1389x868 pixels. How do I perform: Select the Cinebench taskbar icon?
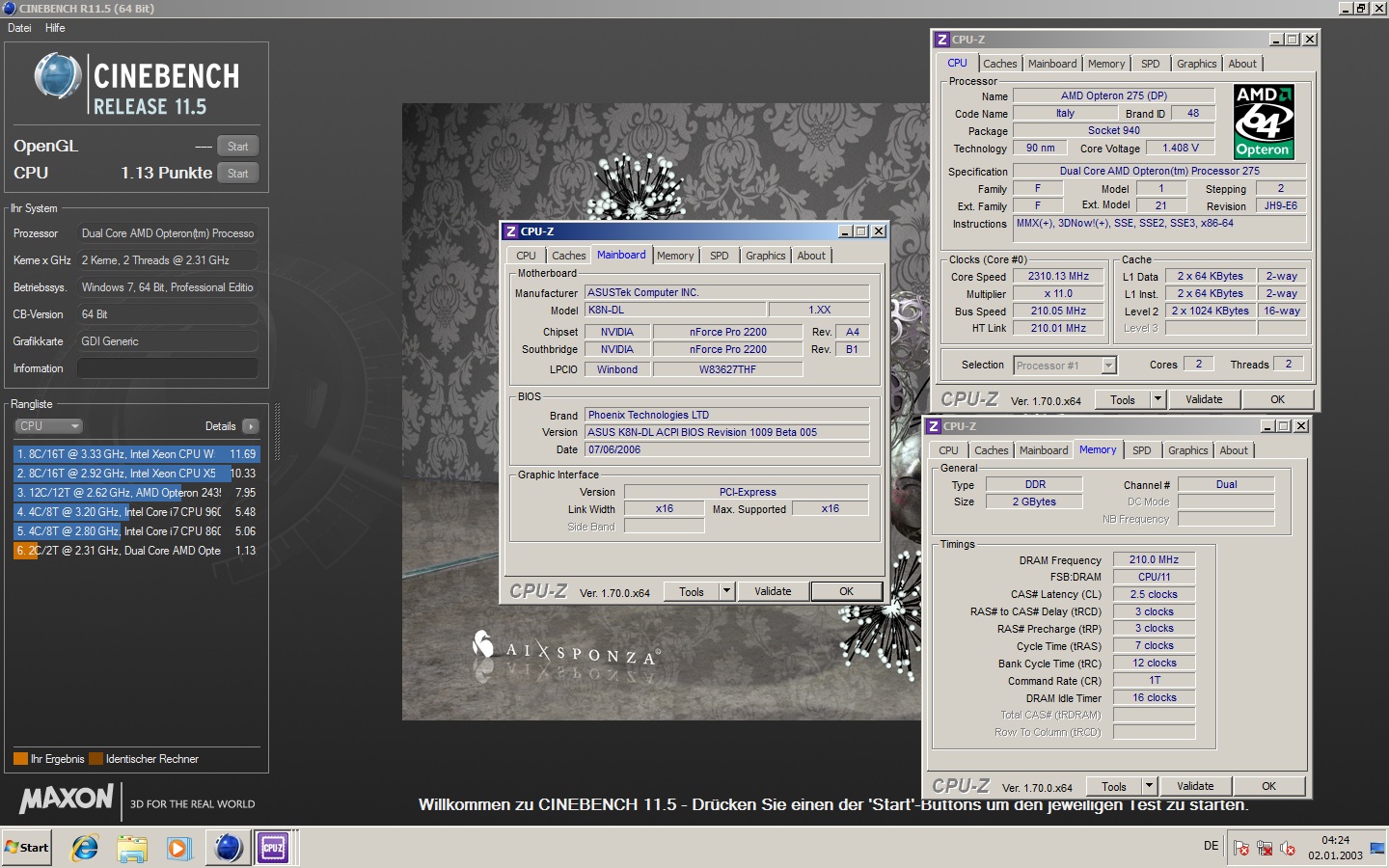[x=228, y=848]
